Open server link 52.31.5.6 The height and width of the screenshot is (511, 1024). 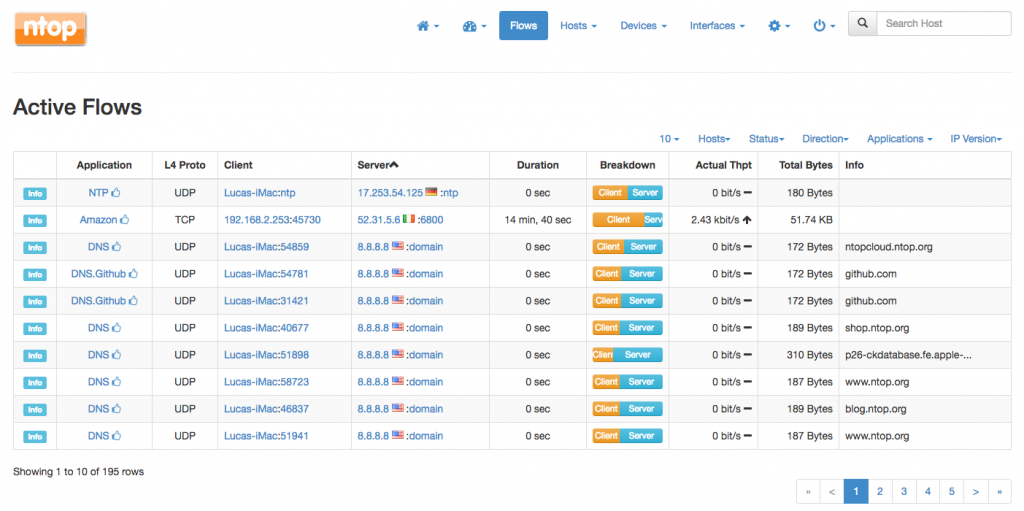tap(379, 220)
